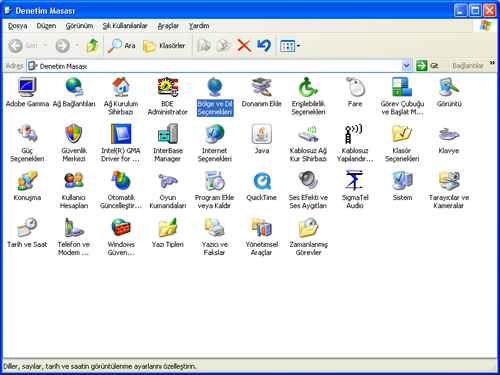Image resolution: width=500 pixels, height=375 pixels.
Task: Open Güç Seçenekleri icon
Action: (x=27, y=143)
